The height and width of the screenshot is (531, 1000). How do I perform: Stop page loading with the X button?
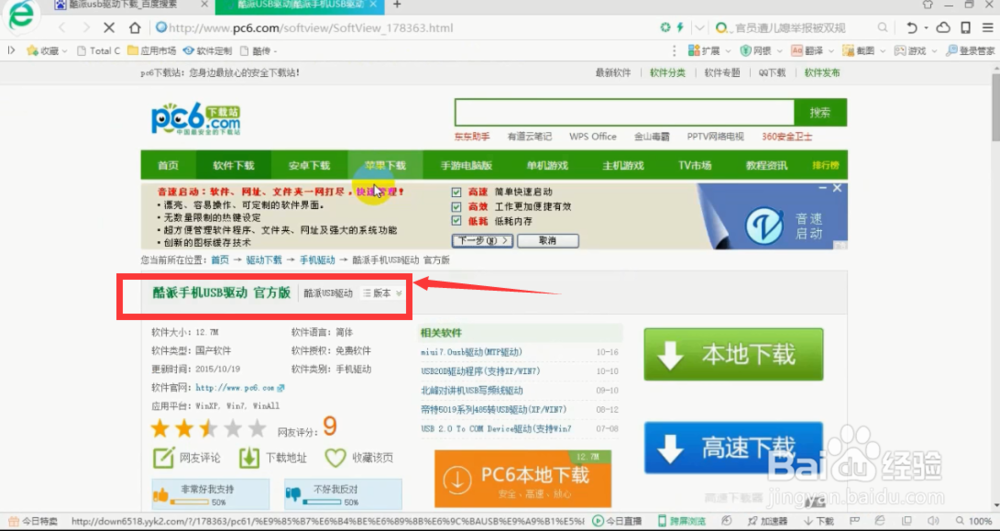[109, 28]
